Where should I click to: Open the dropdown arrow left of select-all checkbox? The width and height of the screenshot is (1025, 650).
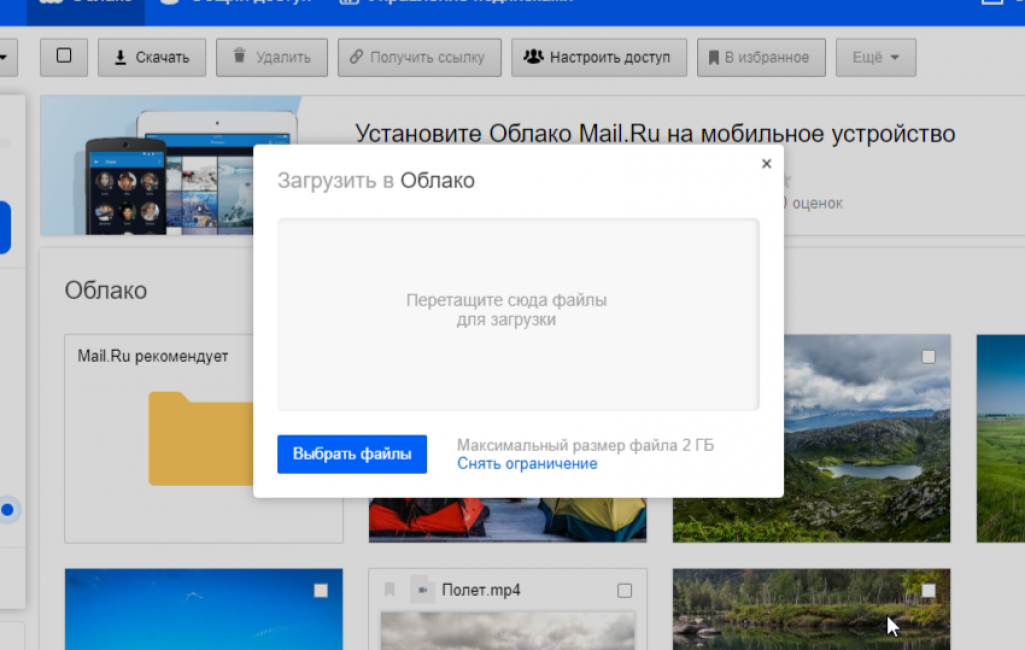[x=4, y=58]
